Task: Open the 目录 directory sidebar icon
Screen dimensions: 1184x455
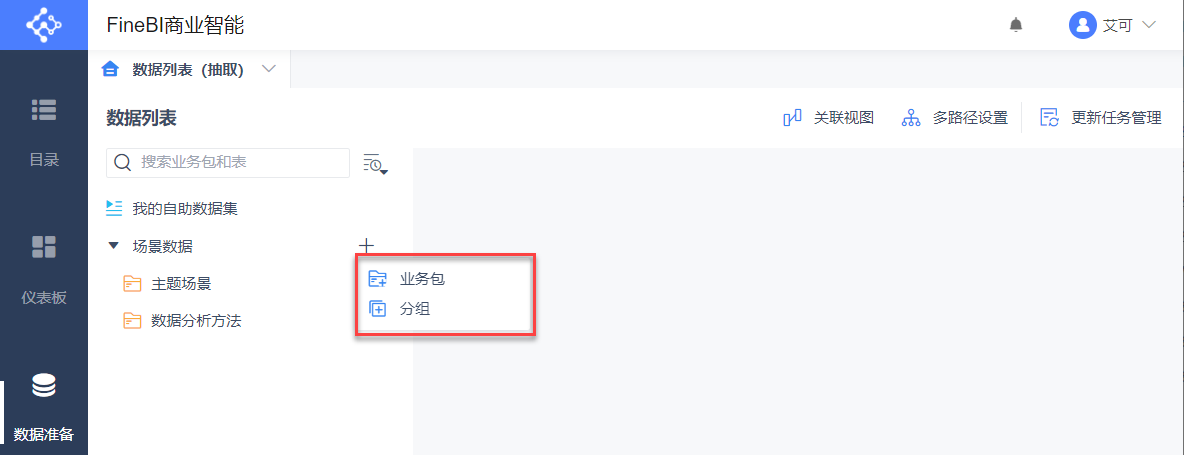Action: [43, 110]
